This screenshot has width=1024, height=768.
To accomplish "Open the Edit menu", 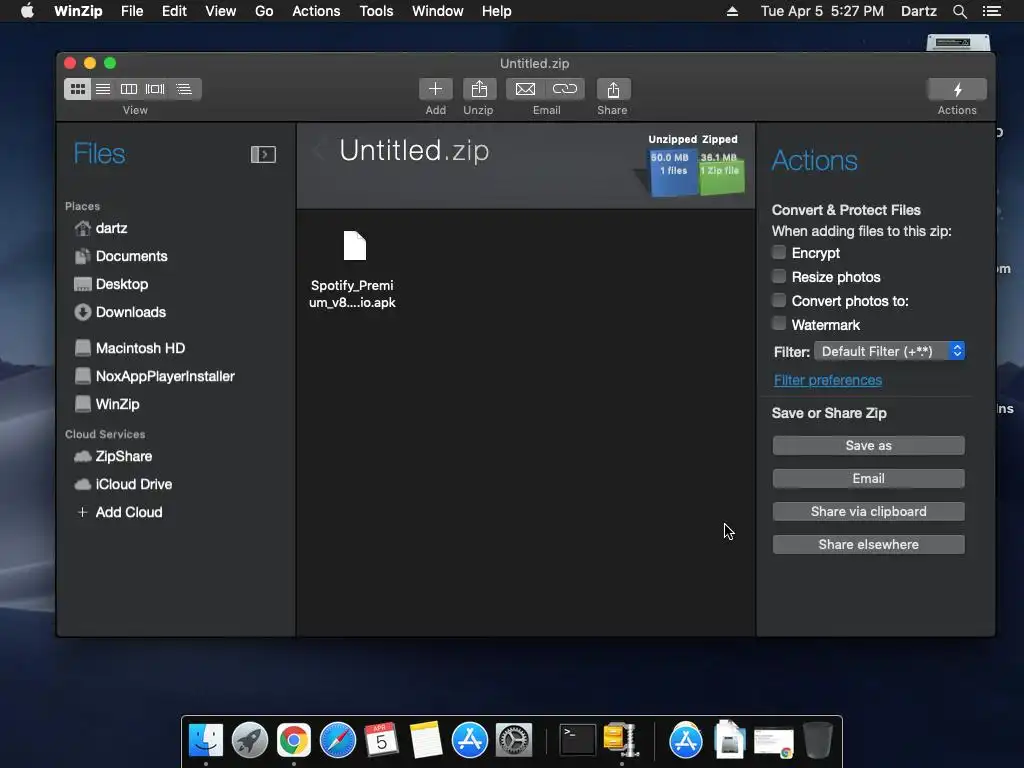I will (x=174, y=11).
